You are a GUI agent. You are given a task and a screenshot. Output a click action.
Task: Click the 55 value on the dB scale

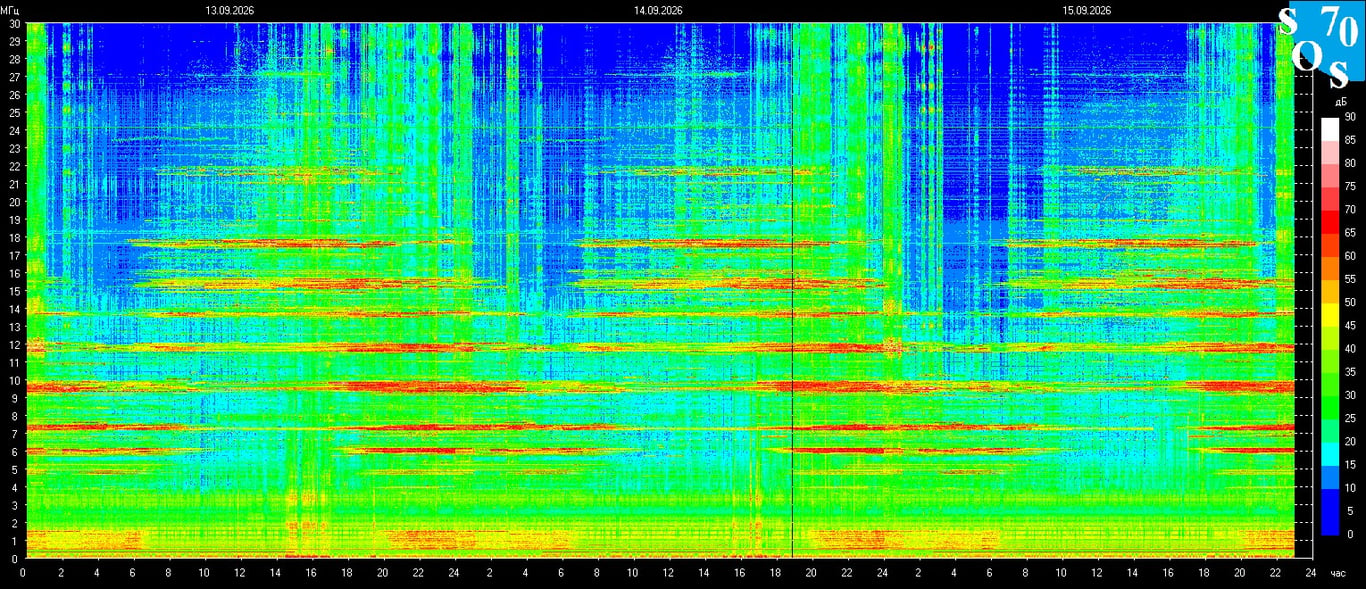tap(1349, 279)
